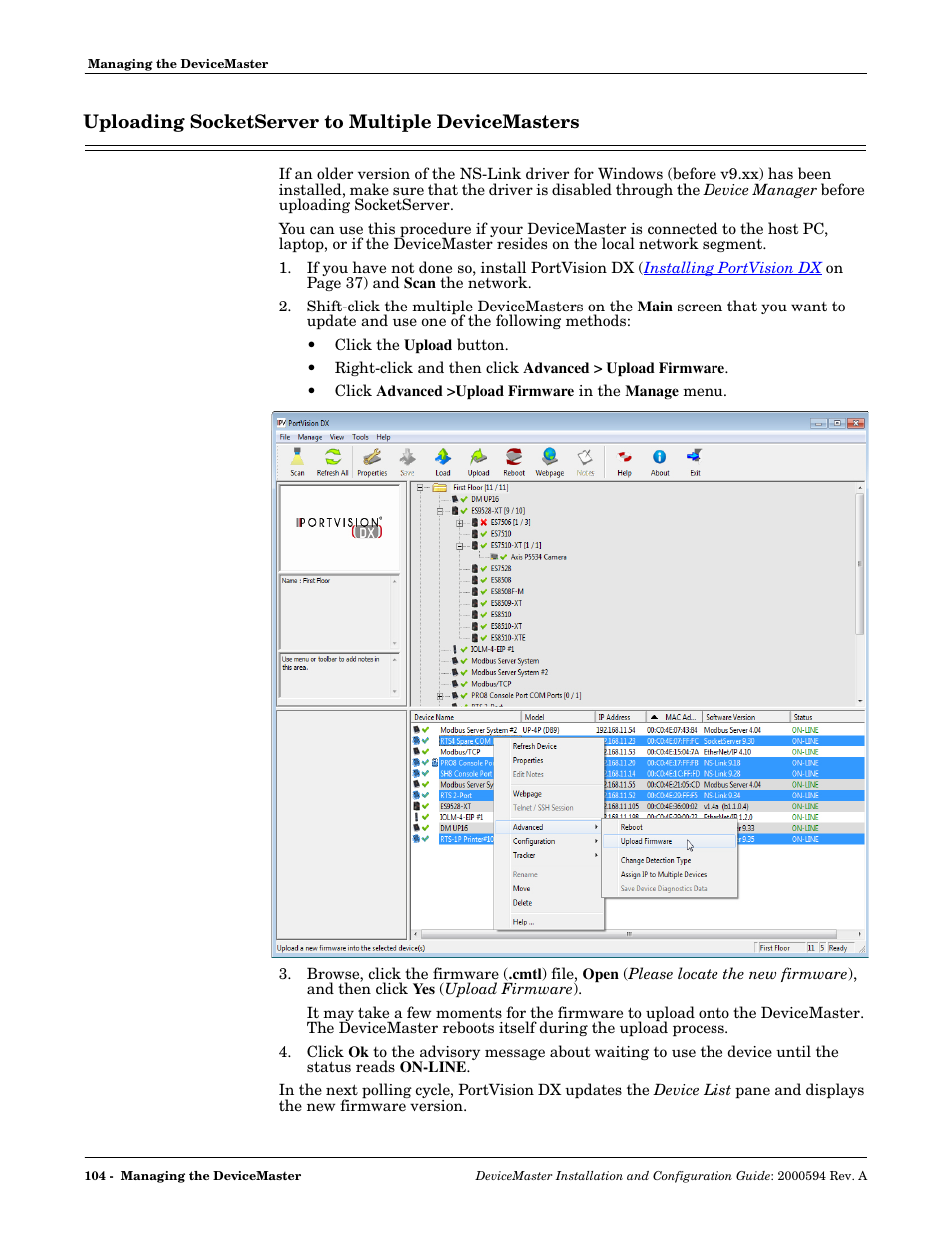
Task: Open Webpage from the toolbar
Action: pyautogui.click(x=550, y=461)
